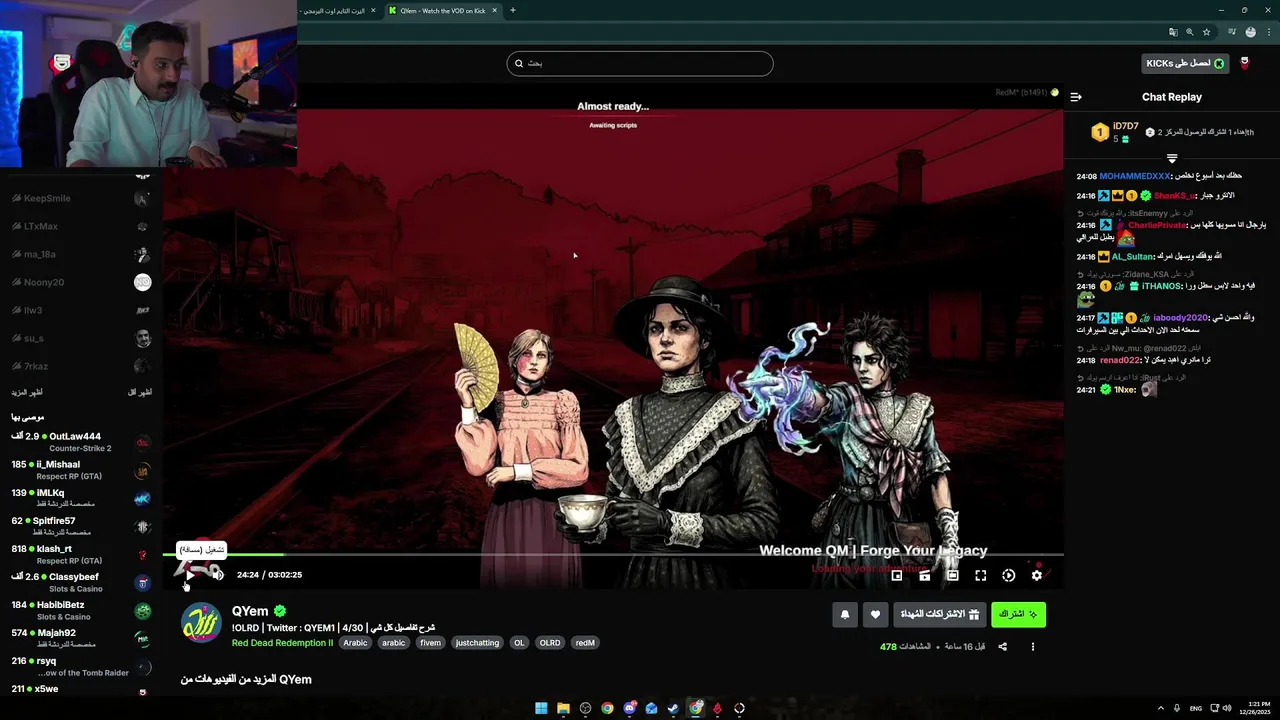Open iTHANOS username in chat
1280x720 pixels.
(1162, 286)
